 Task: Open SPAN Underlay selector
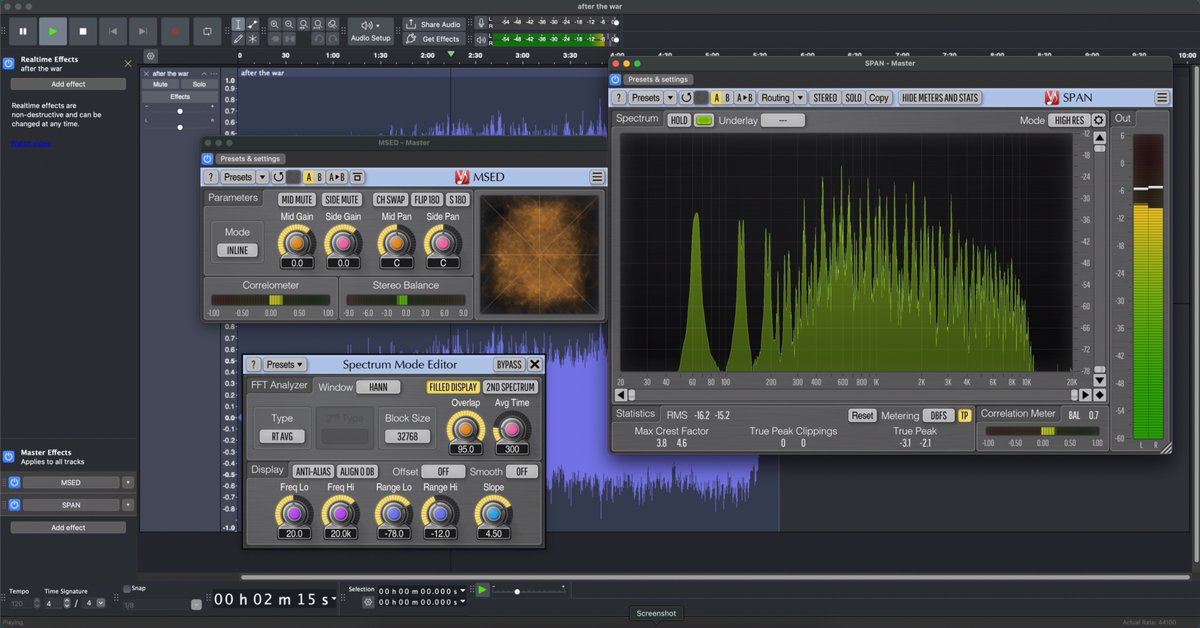coord(783,120)
